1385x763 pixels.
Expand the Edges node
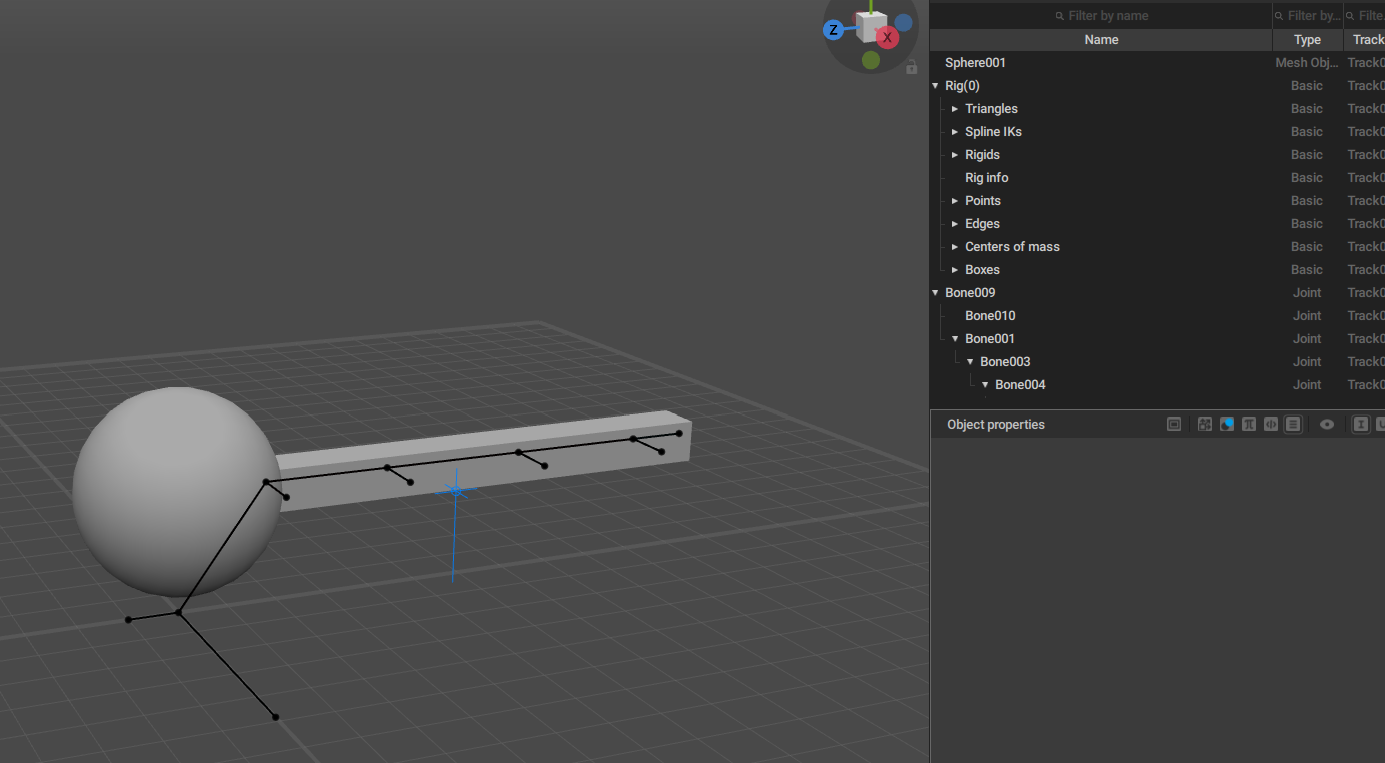955,224
